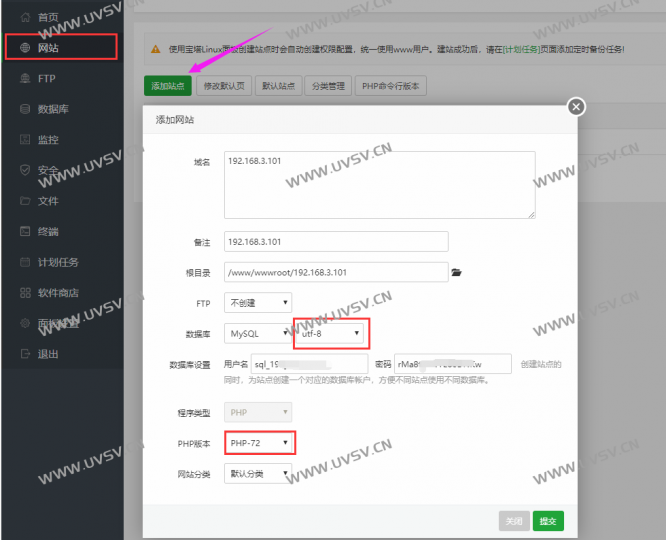This screenshot has width=666, height=540.
Task: Click the shield icon beside 安全
Action: tap(25, 170)
